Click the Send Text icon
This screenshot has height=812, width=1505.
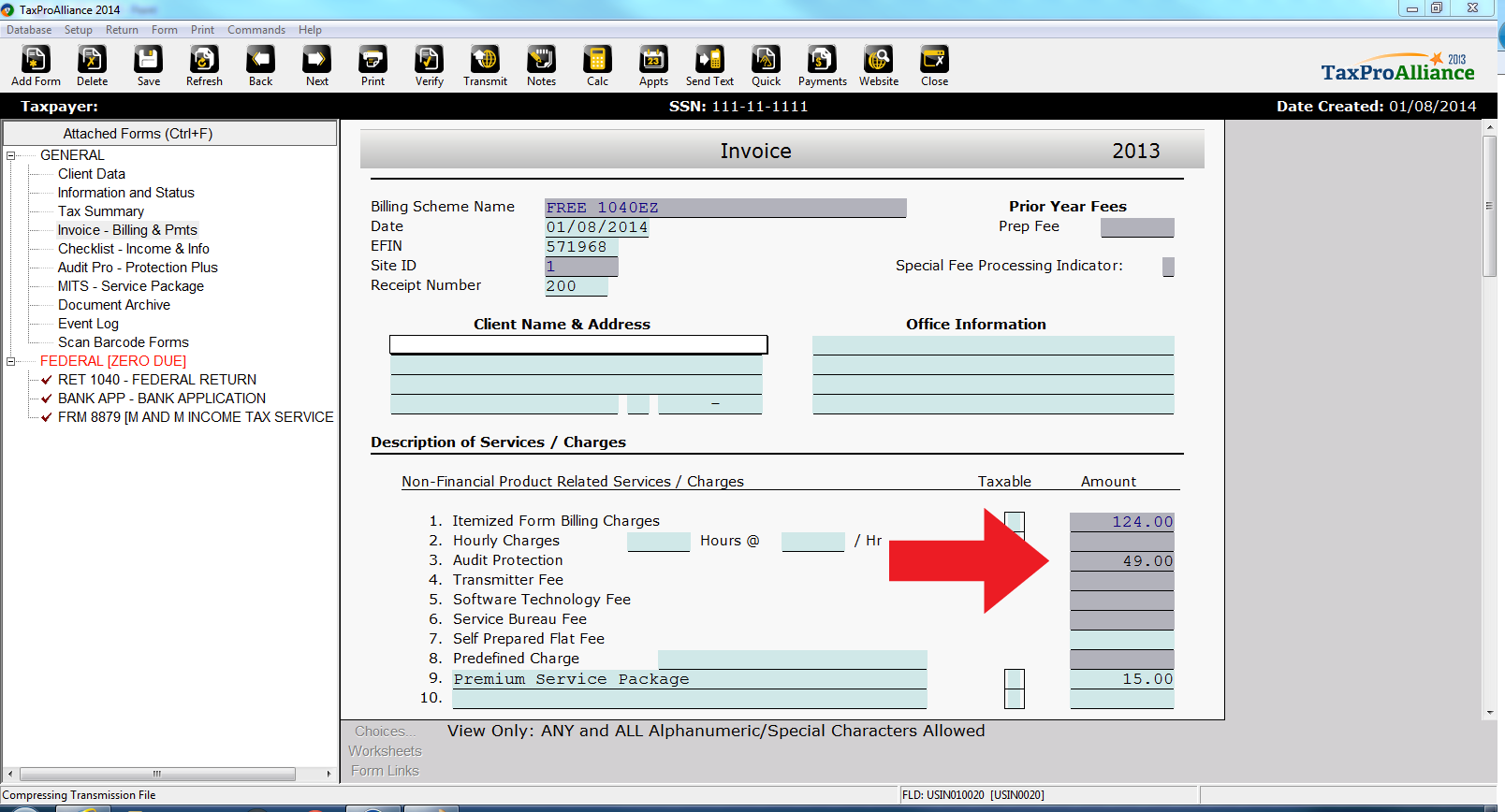point(709,65)
